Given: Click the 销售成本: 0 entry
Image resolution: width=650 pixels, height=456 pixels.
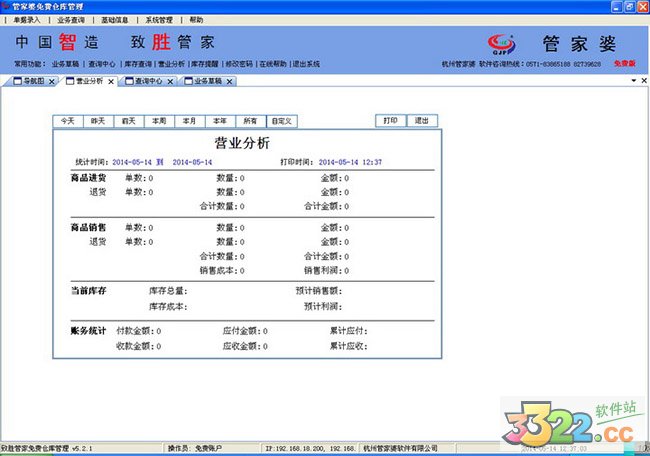Looking at the screenshot, I should point(222,271).
